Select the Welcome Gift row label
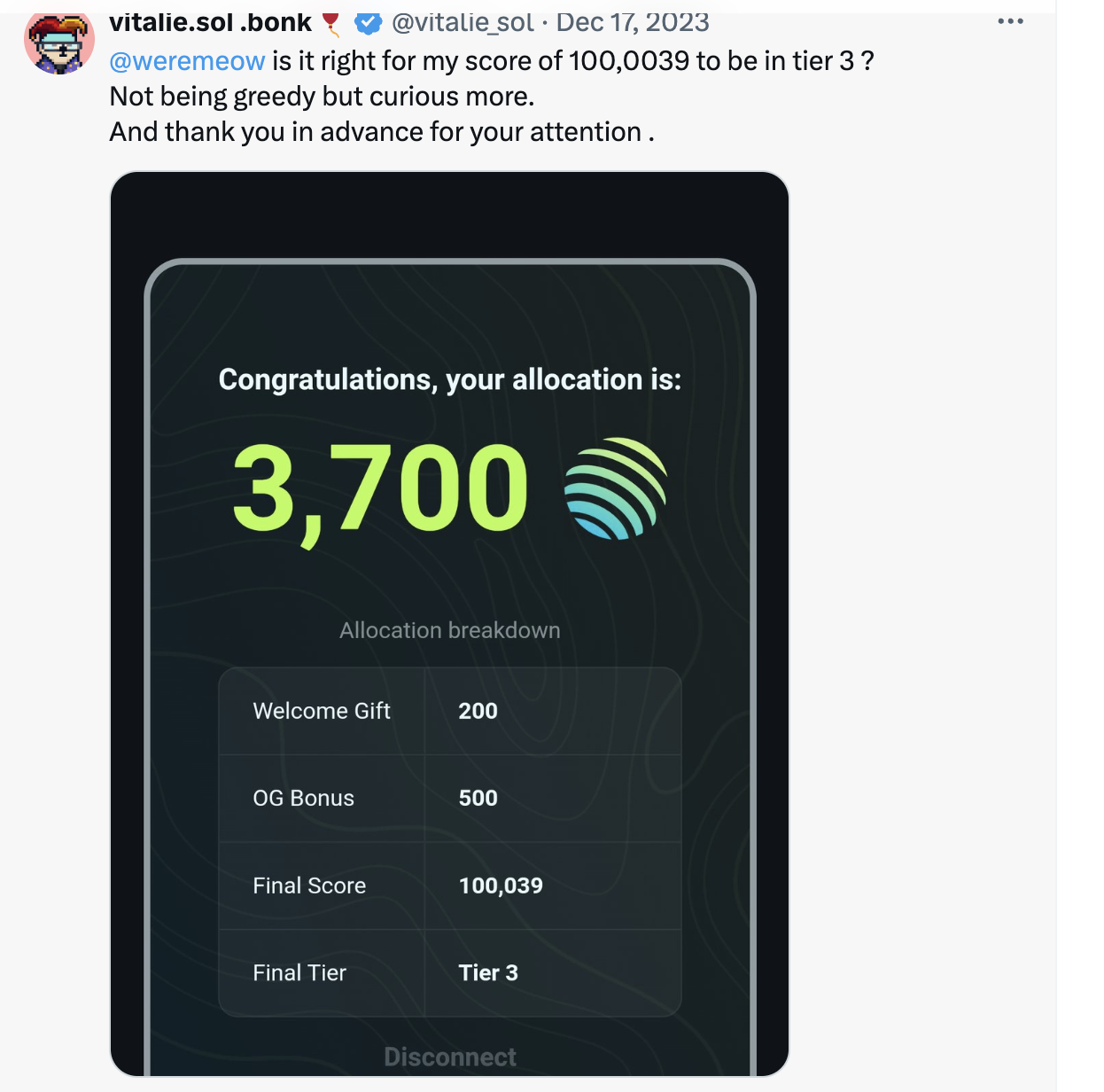1104x1092 pixels. [x=322, y=711]
